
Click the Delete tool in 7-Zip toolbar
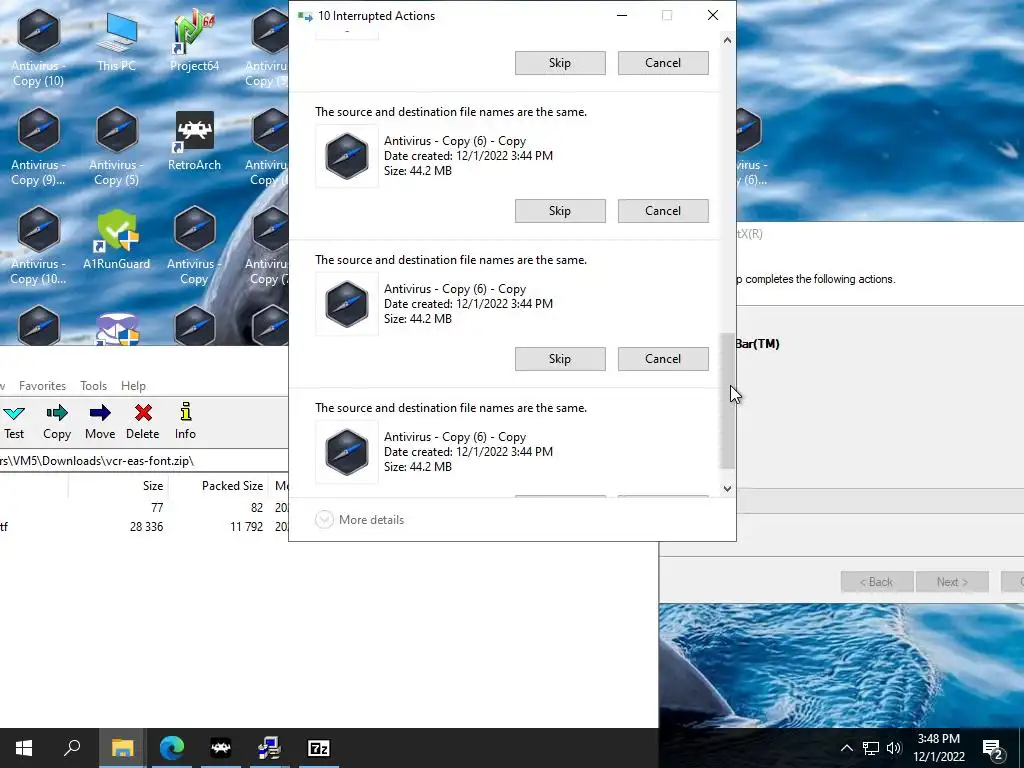click(x=142, y=421)
